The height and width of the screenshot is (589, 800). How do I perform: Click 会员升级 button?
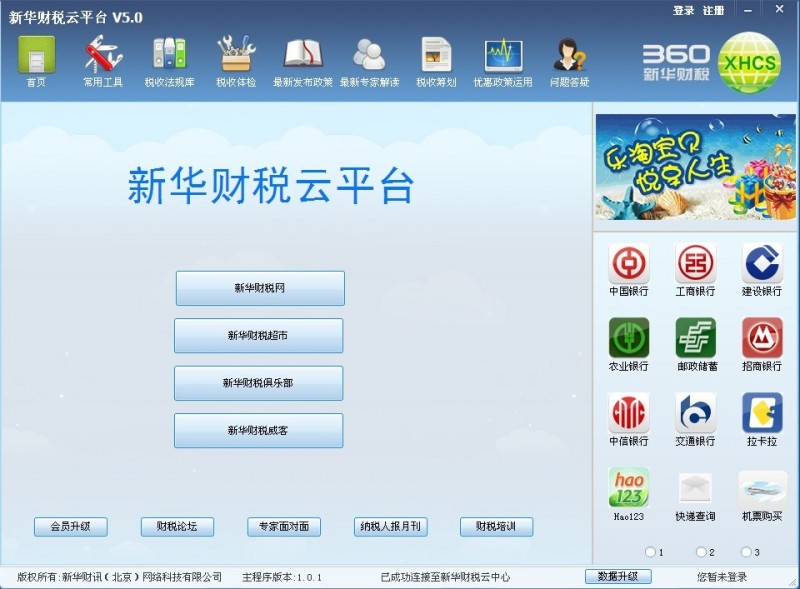click(71, 527)
